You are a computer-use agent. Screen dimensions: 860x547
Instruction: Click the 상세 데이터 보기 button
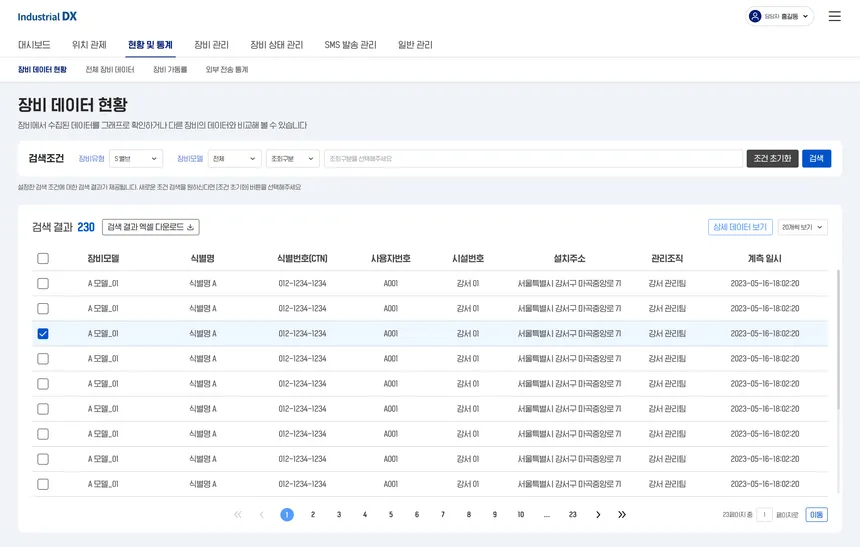click(x=740, y=227)
